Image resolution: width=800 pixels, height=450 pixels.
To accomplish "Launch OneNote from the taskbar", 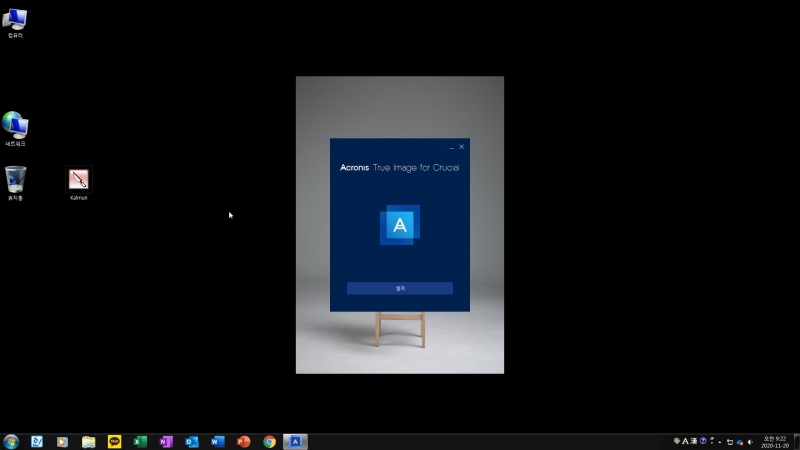I will [166, 441].
